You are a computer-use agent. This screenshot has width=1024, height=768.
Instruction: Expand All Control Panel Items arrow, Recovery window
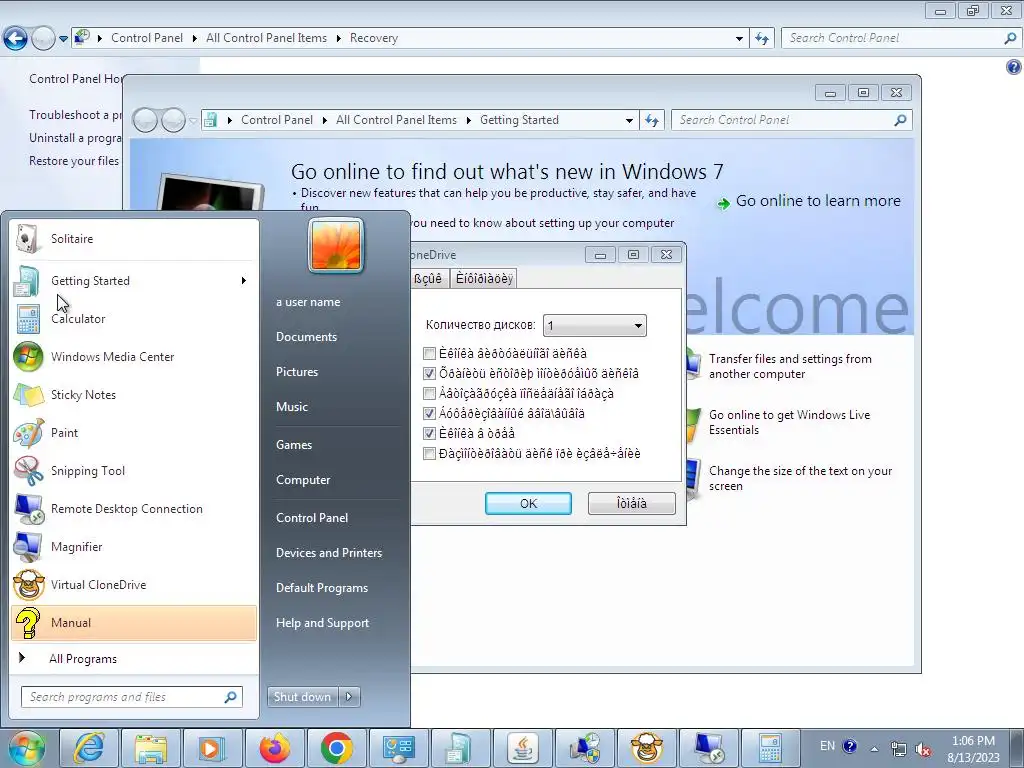point(338,39)
